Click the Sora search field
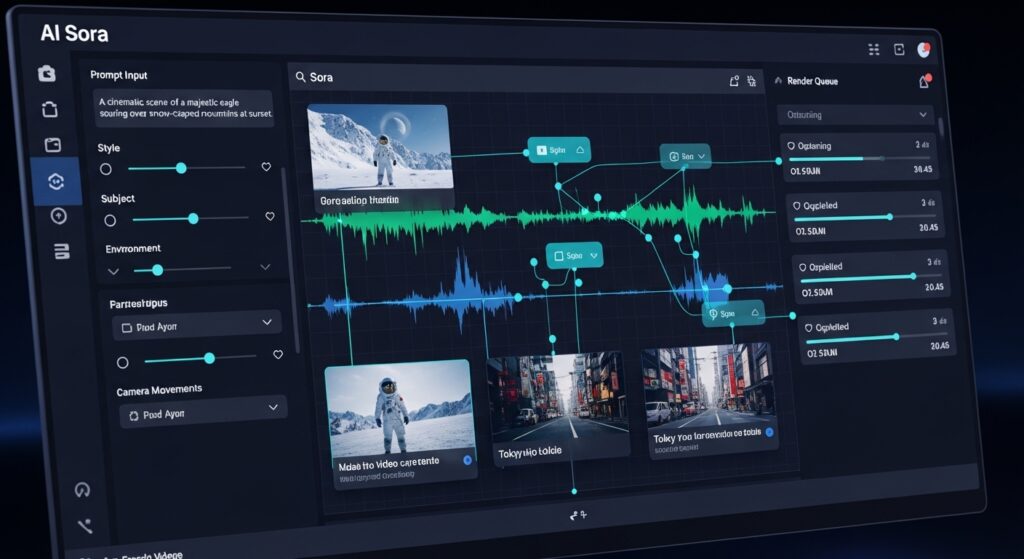 click(x=500, y=78)
